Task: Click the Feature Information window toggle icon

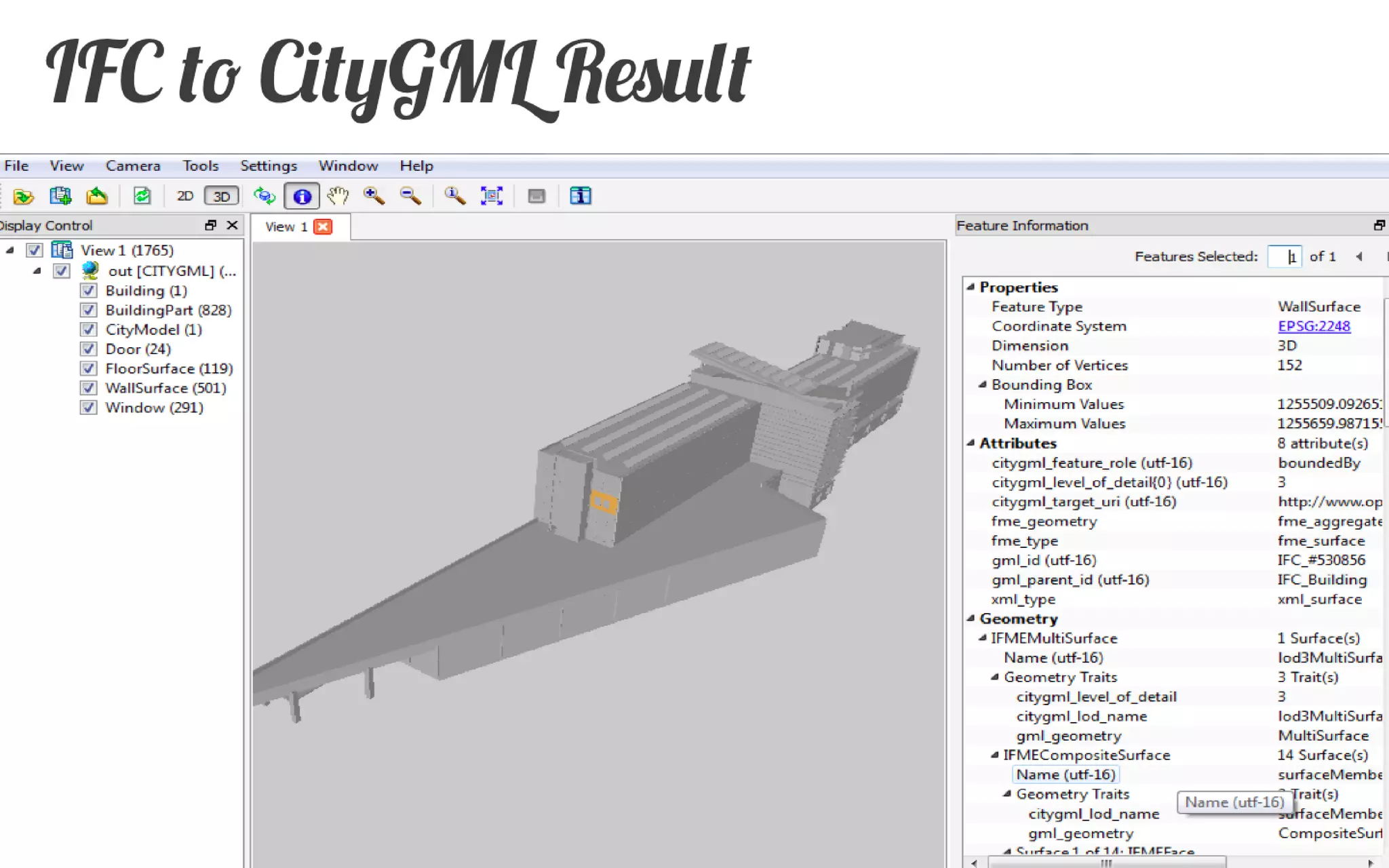Action: point(581,197)
